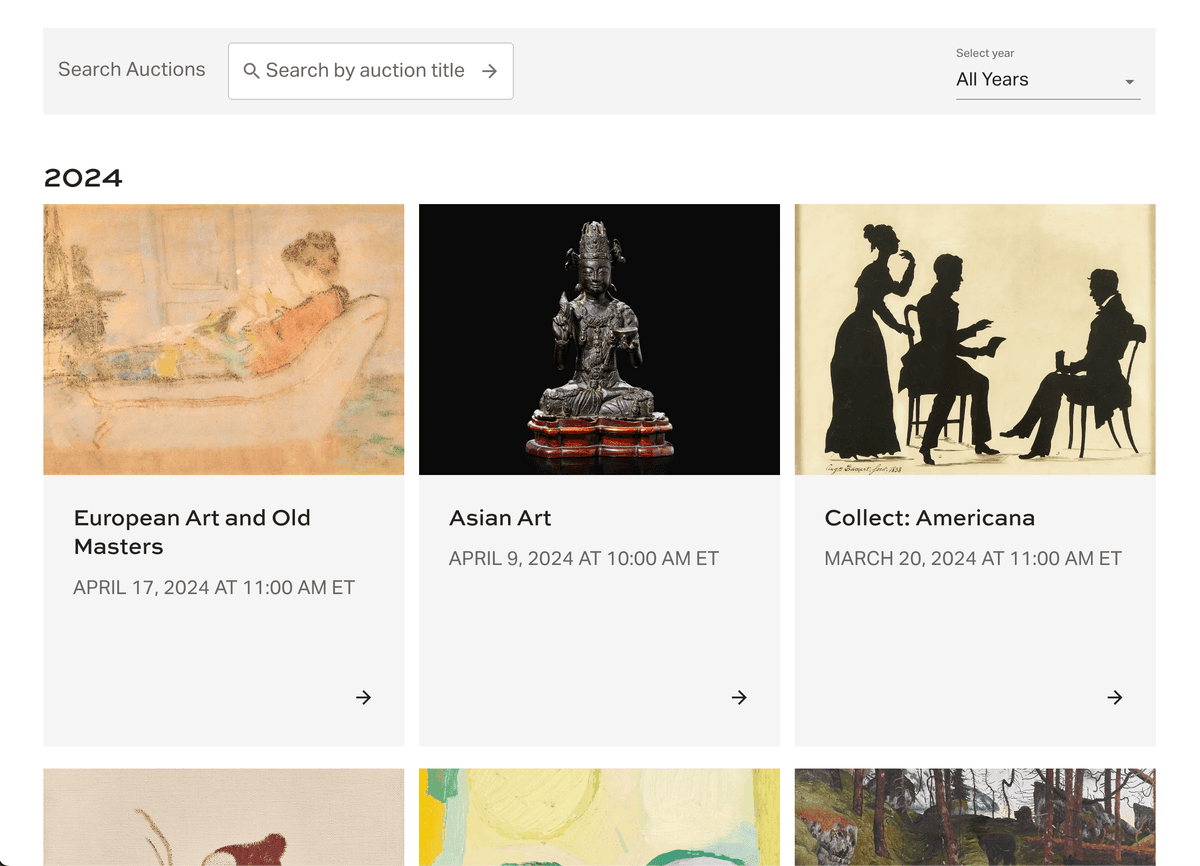View the silhouette figures artwork thumbnail
The height and width of the screenshot is (866, 1200).
975,339
